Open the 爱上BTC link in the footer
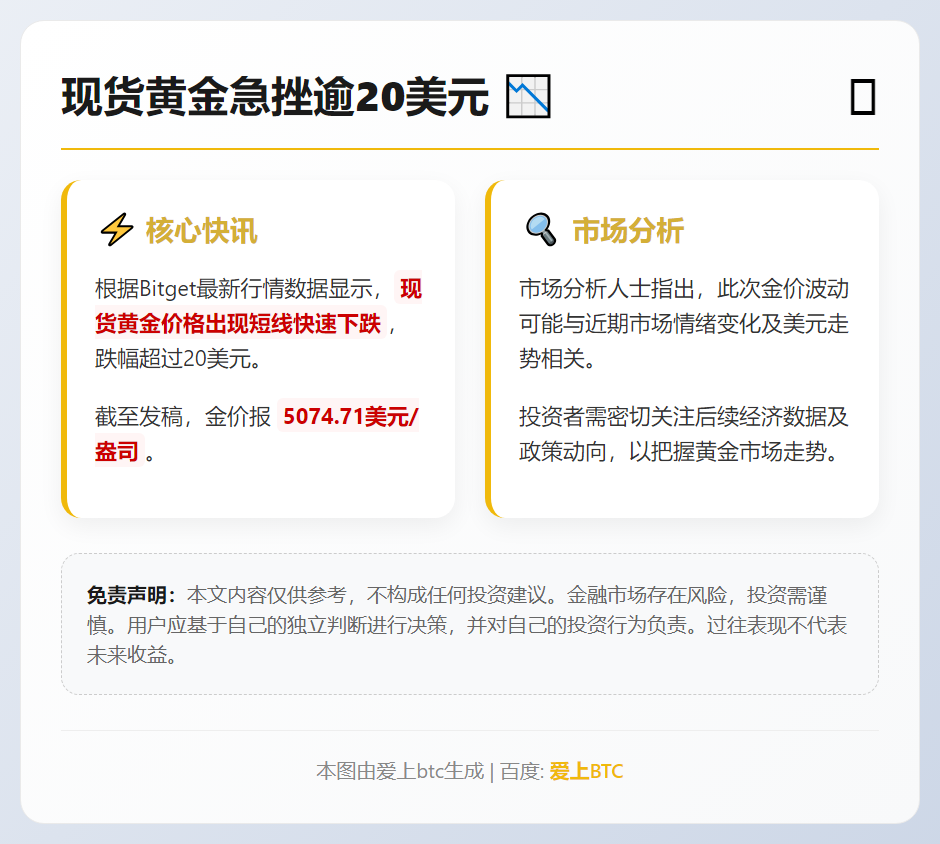940x844 pixels. [x=586, y=771]
